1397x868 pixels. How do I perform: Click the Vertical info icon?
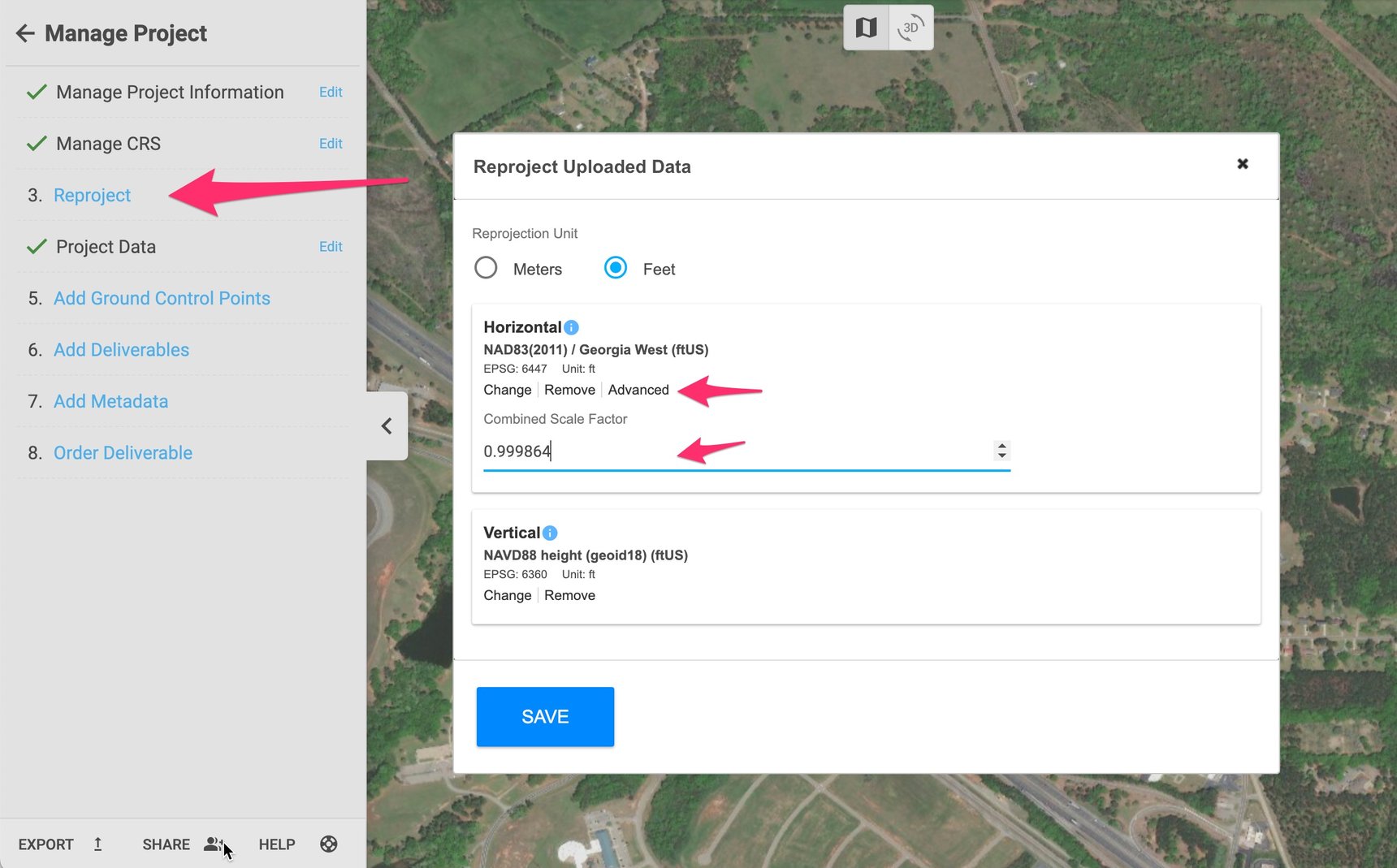[550, 533]
